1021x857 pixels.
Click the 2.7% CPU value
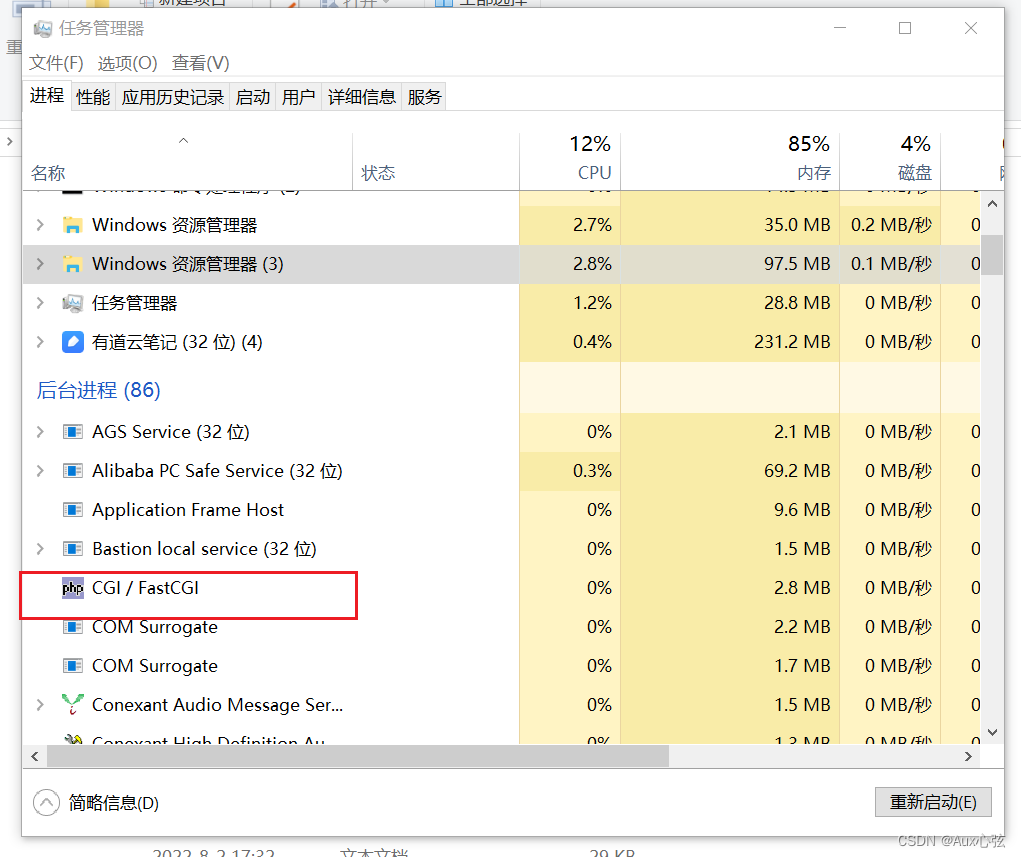pos(592,225)
